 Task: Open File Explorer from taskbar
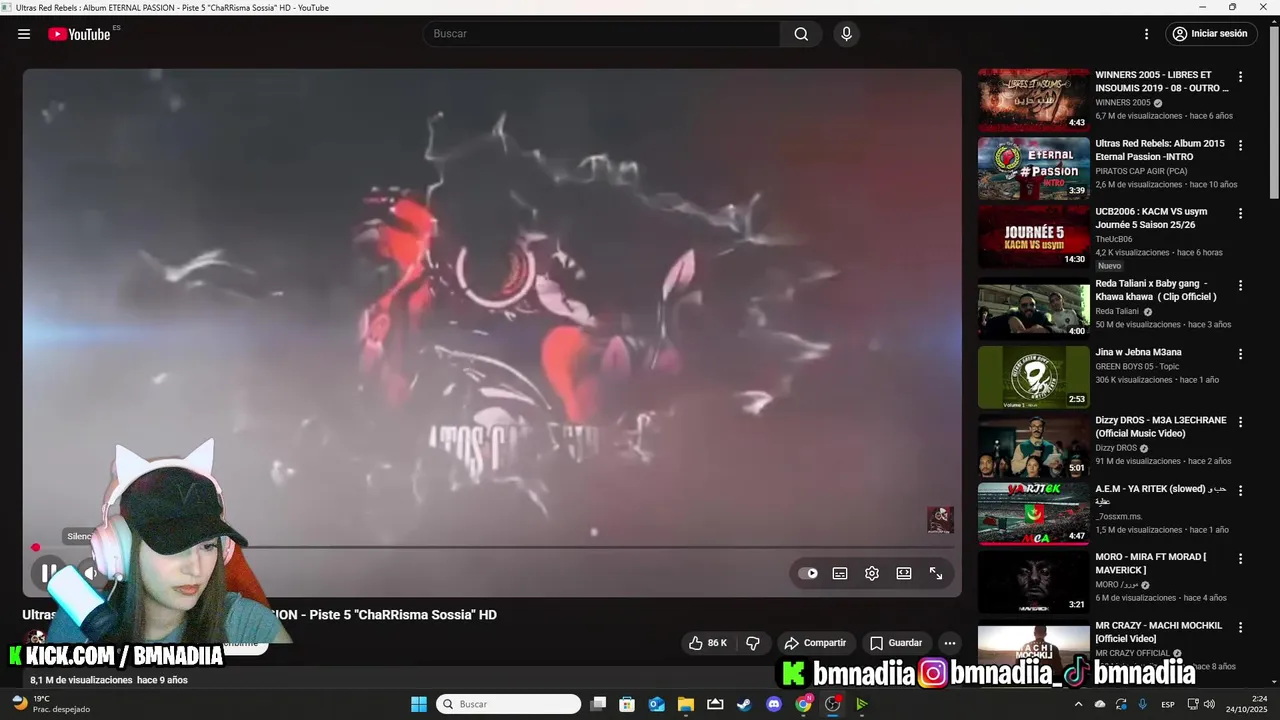(x=686, y=704)
